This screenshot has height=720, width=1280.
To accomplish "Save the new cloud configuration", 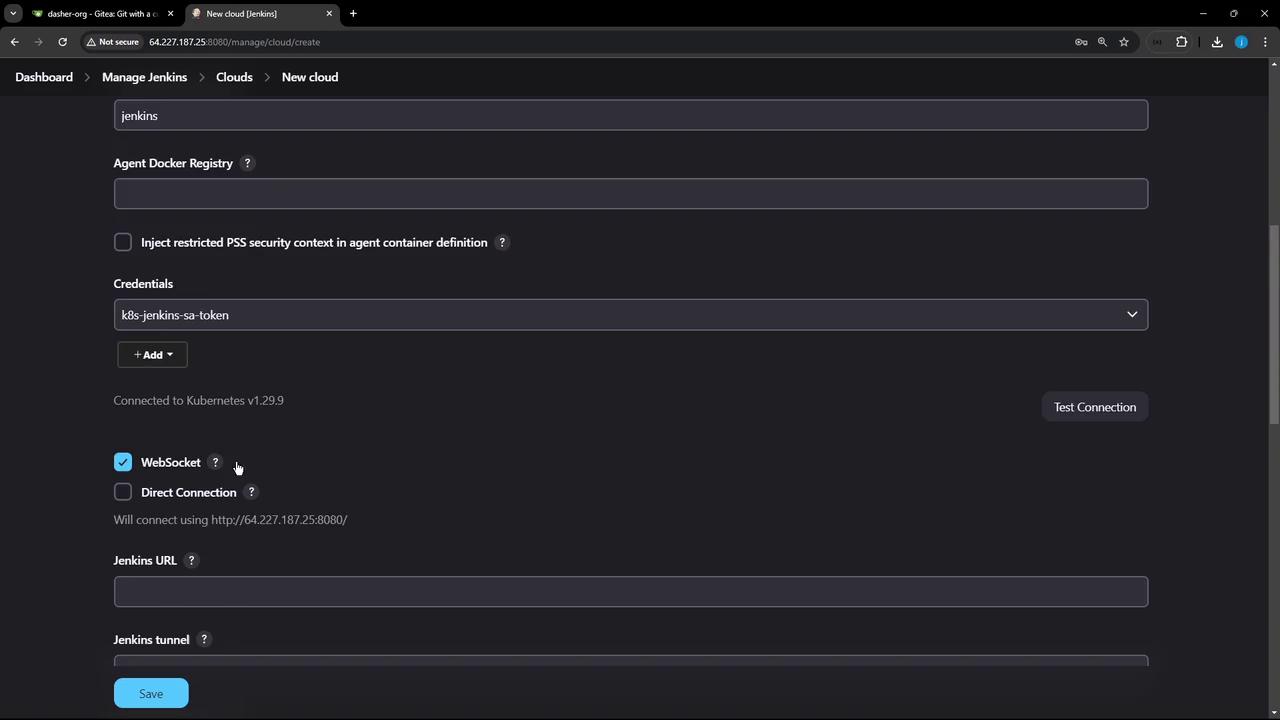I will click(x=151, y=693).
